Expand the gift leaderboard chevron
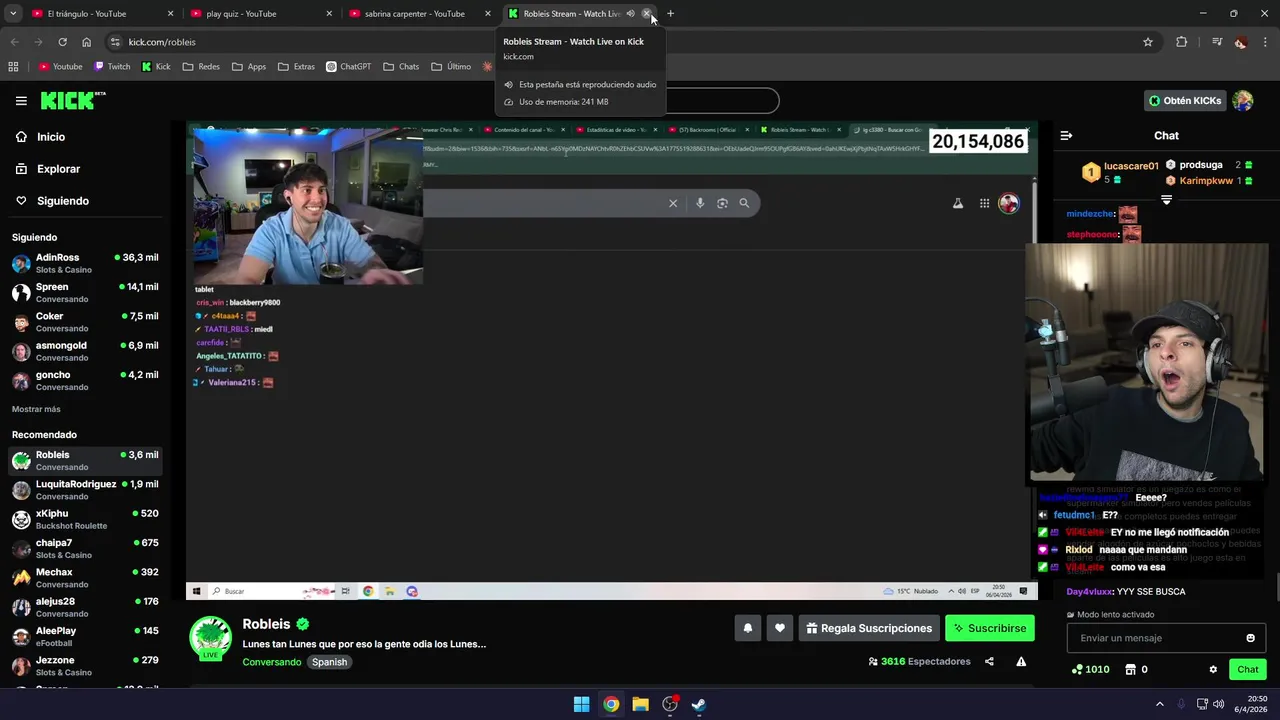Screen dimensions: 1280x720 [x=1166, y=200]
